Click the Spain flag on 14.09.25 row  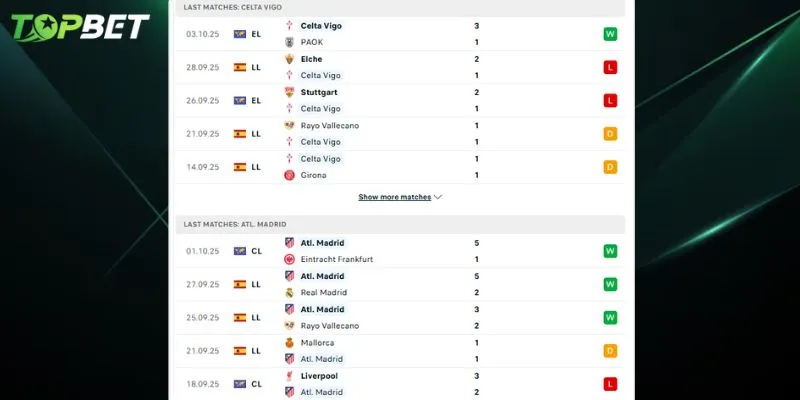tap(240, 167)
